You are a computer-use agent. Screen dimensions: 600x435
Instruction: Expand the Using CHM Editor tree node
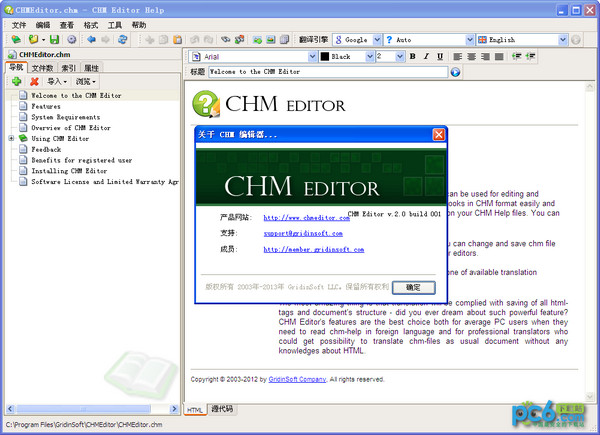pyautogui.click(x=11, y=139)
